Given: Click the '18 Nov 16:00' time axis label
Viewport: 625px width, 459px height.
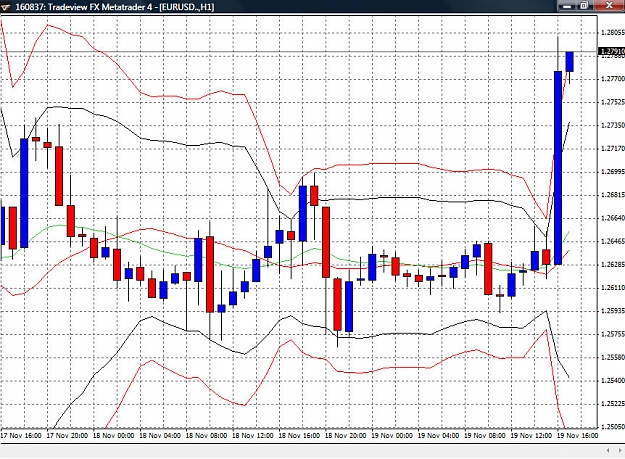Looking at the screenshot, I should [x=299, y=435].
